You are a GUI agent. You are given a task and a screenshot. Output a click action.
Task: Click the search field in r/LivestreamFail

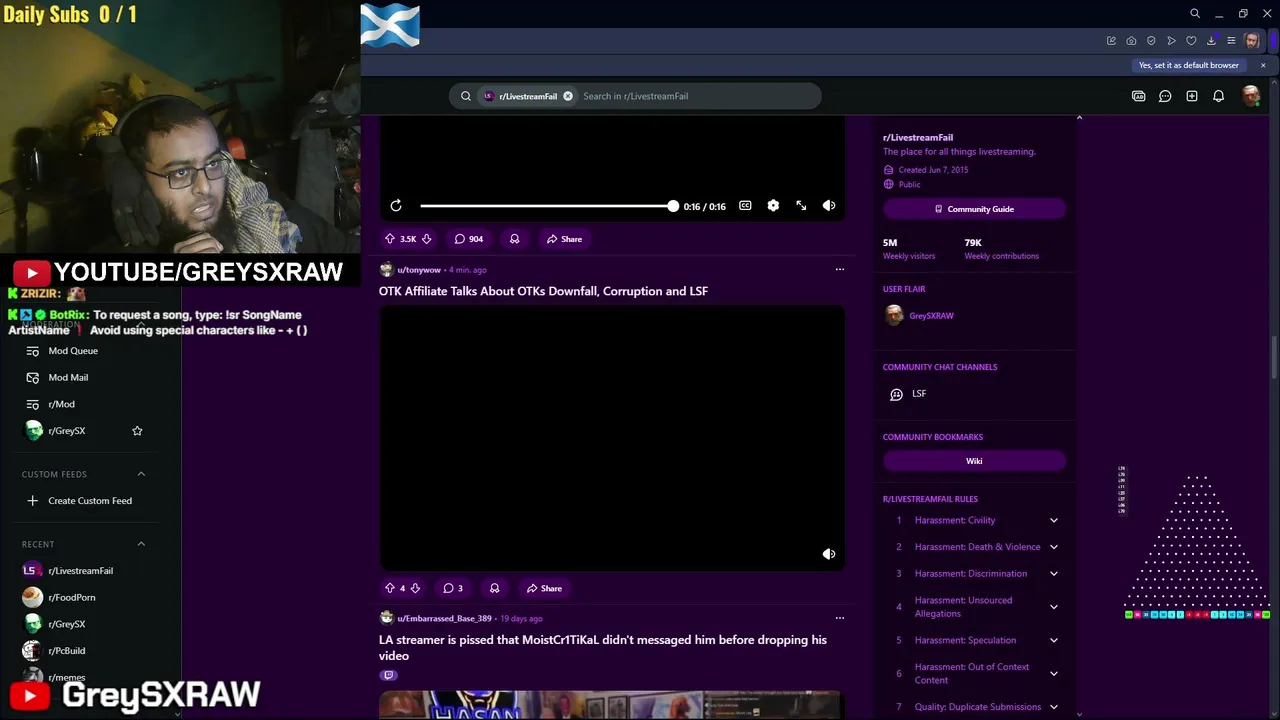[x=697, y=96]
